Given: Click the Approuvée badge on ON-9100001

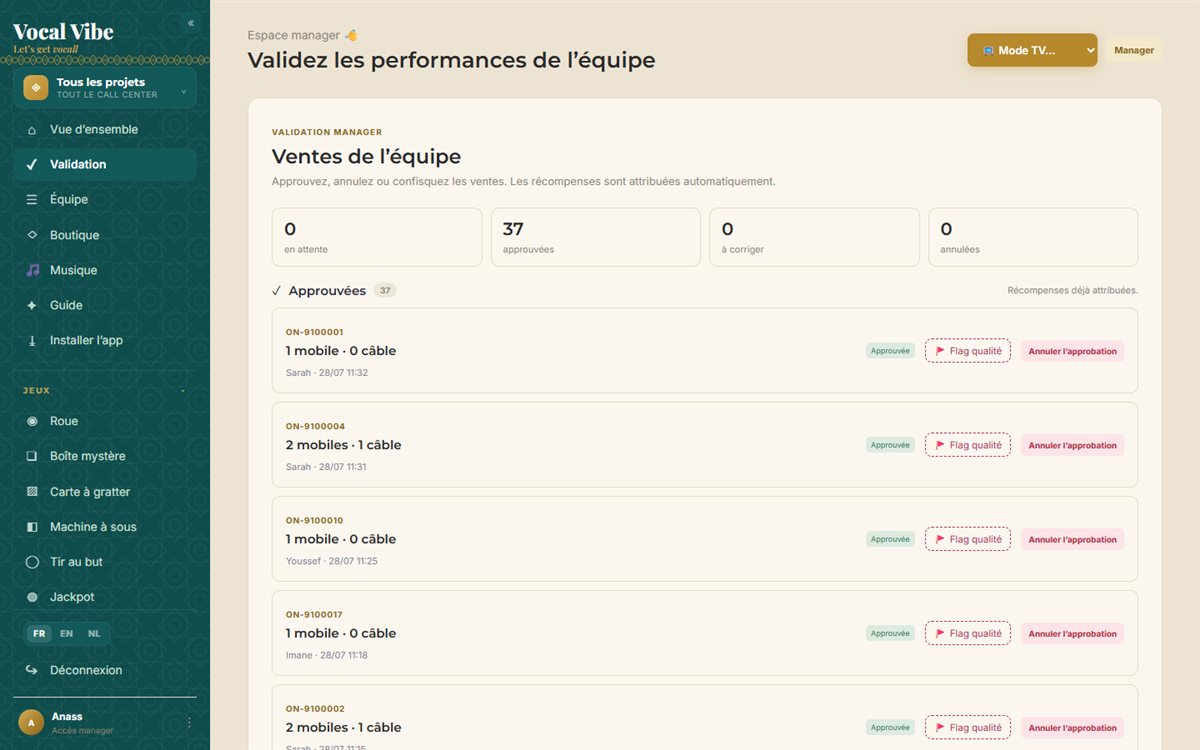Looking at the screenshot, I should [x=890, y=351].
